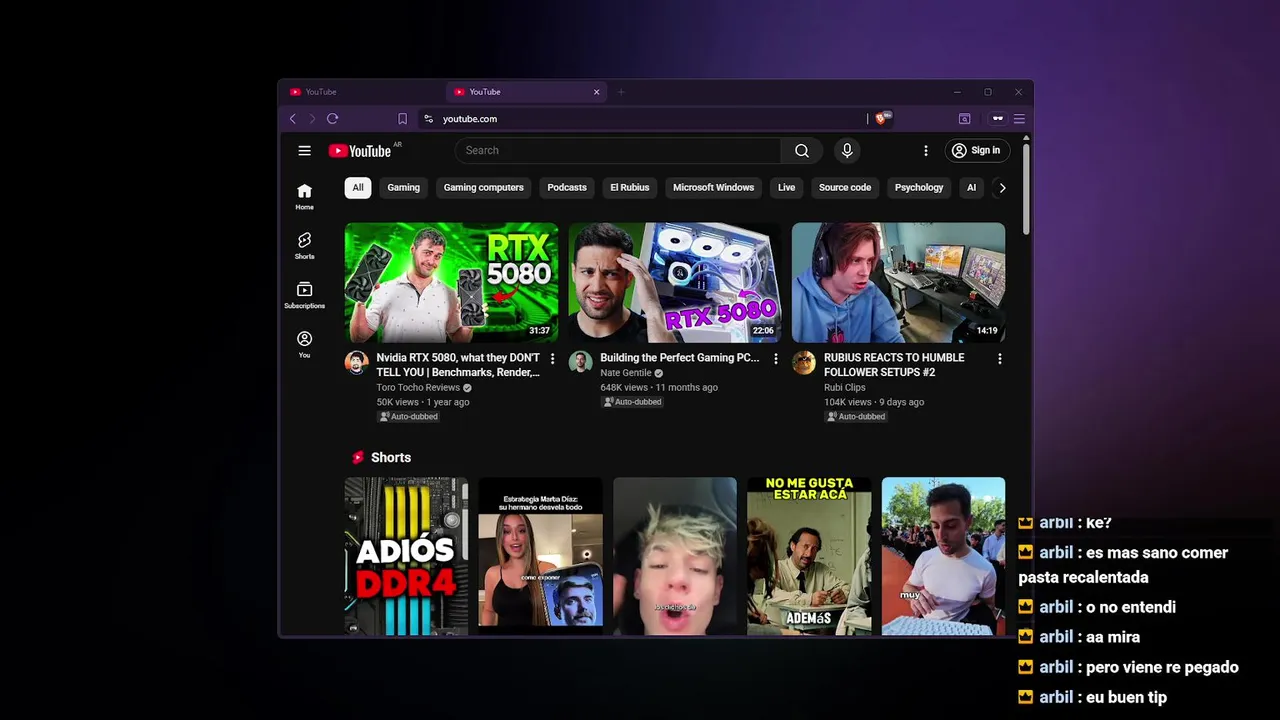Select the Psychology filter chip
This screenshot has height=720, width=1280.
pyautogui.click(x=919, y=188)
